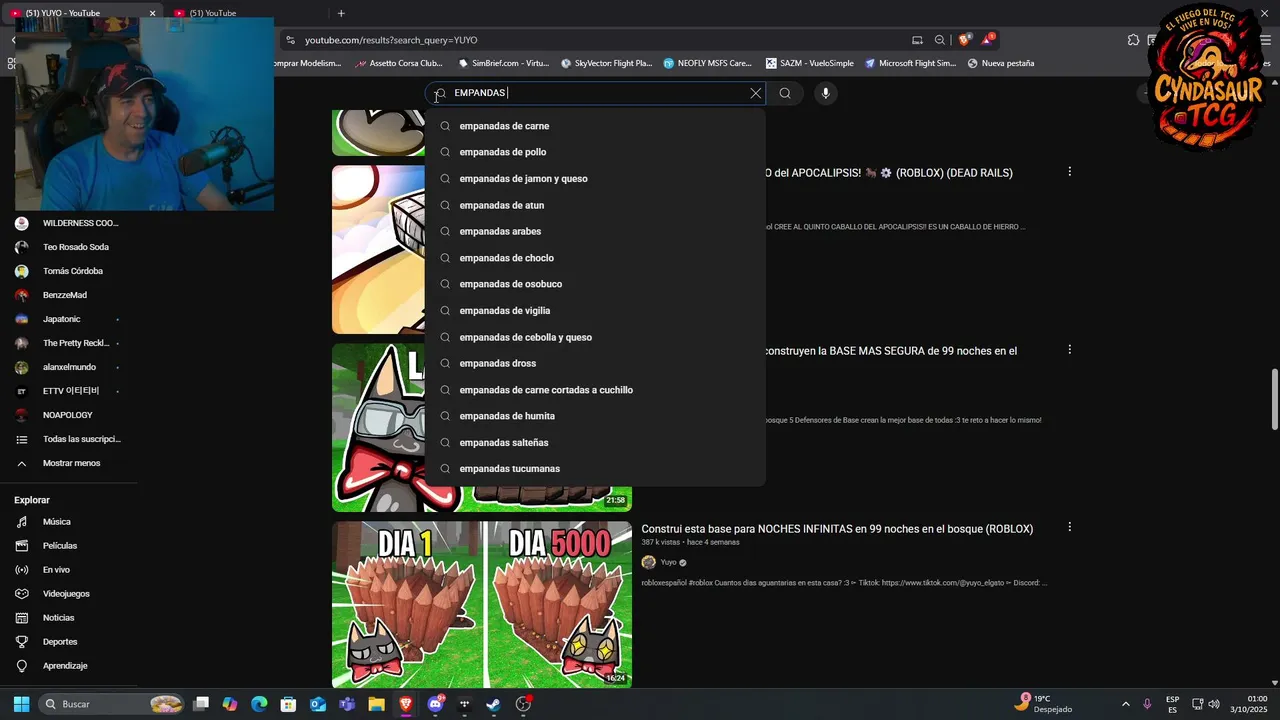Pick suggestion 'empanadas de humita'
Image resolution: width=1280 pixels, height=720 pixels.
click(x=595, y=416)
